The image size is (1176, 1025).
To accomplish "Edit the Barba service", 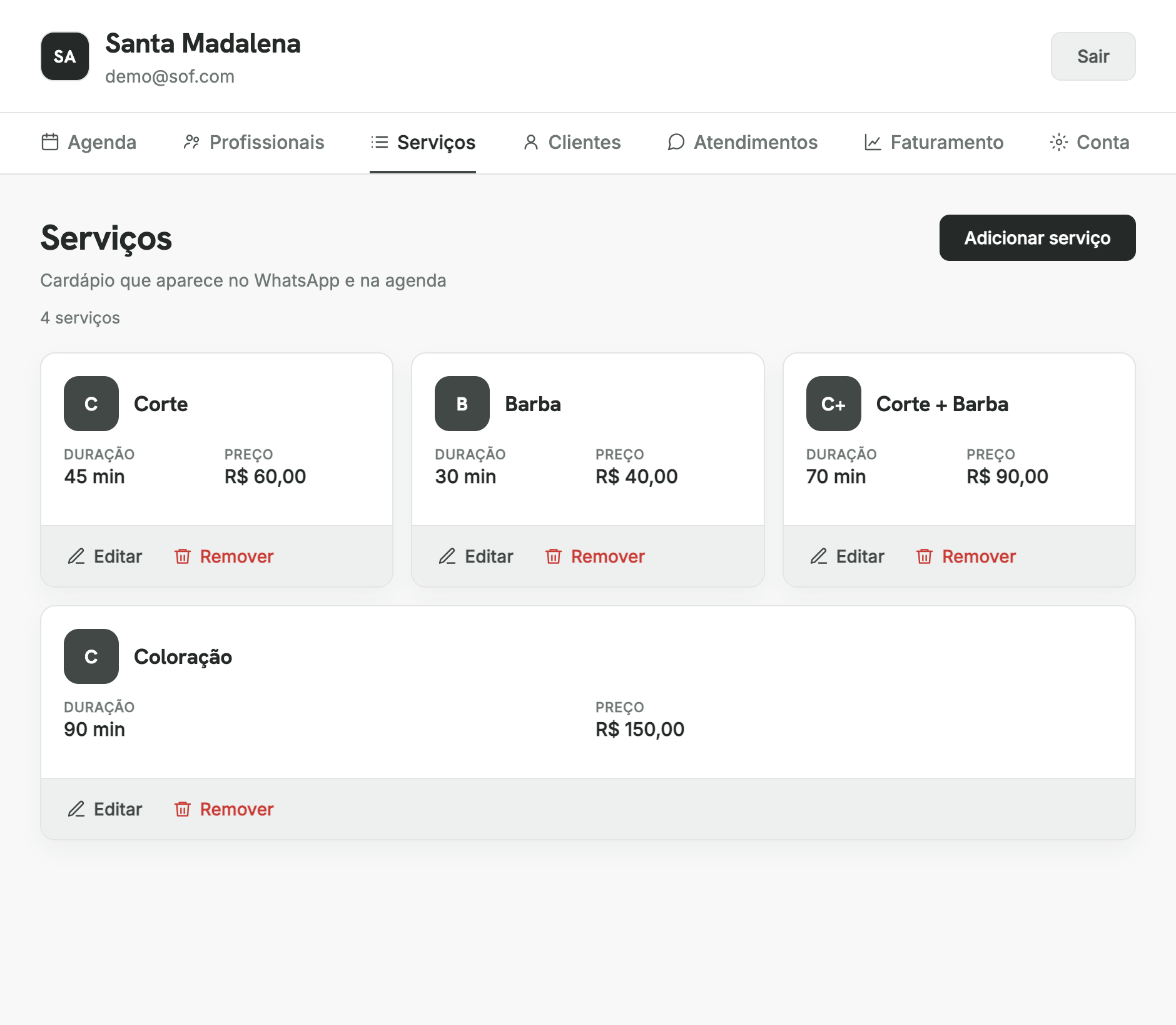I will click(476, 556).
